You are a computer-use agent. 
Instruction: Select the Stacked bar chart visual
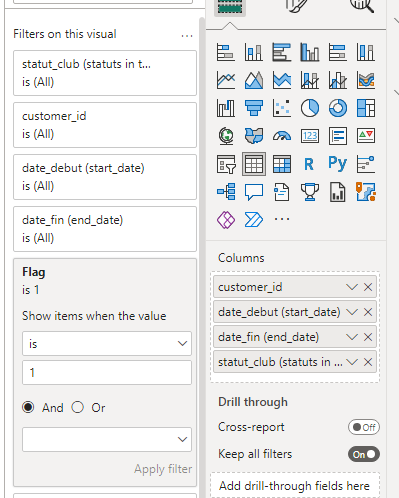tap(226, 52)
